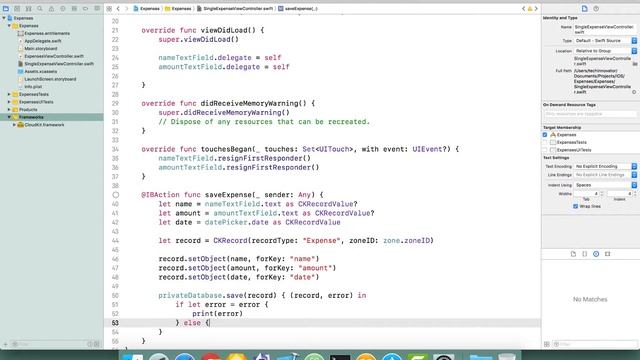Viewport: 640px width, 360px height.
Task: Click the Tab width field
Action: point(587,193)
